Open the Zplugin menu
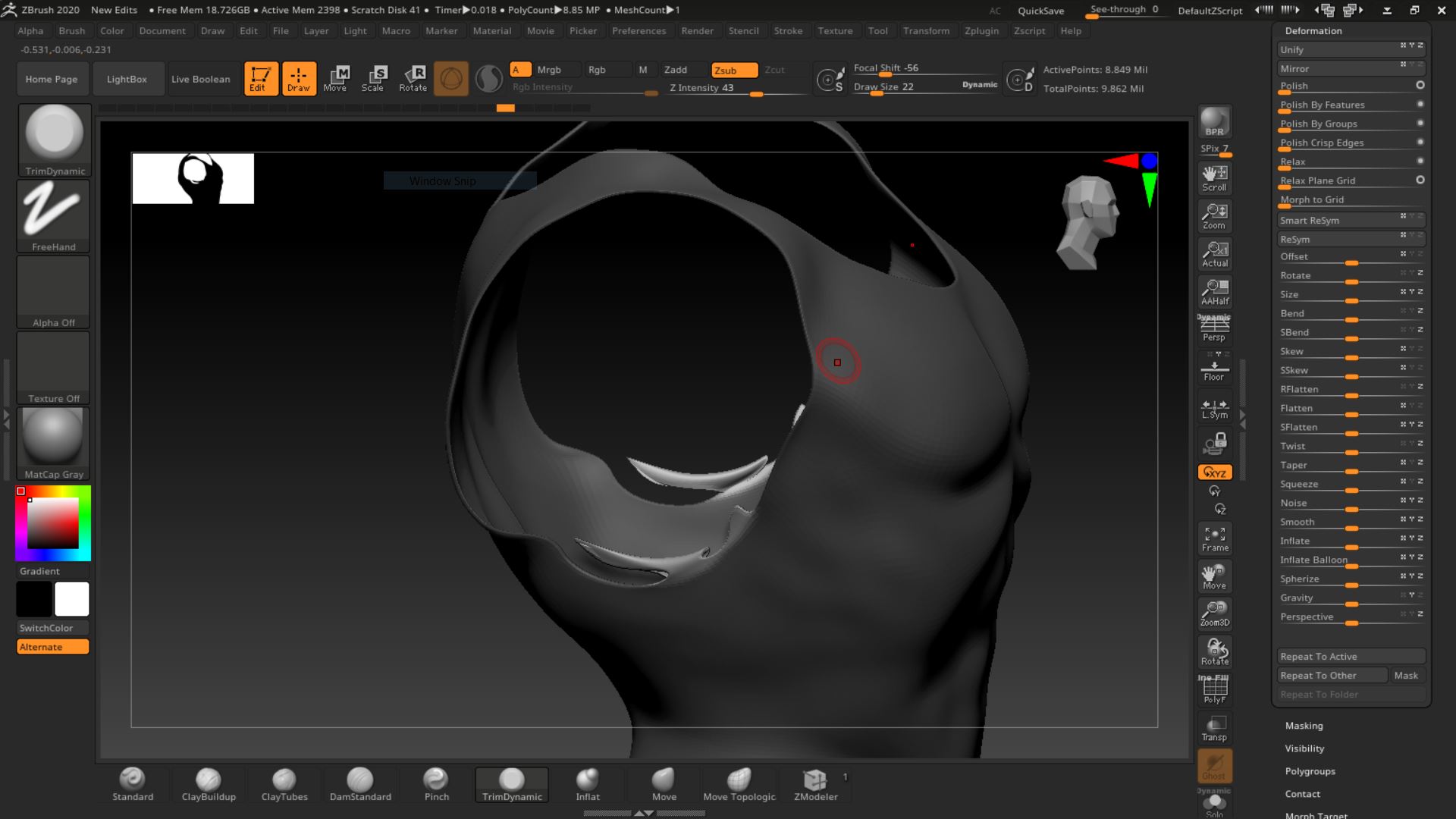 pos(981,30)
